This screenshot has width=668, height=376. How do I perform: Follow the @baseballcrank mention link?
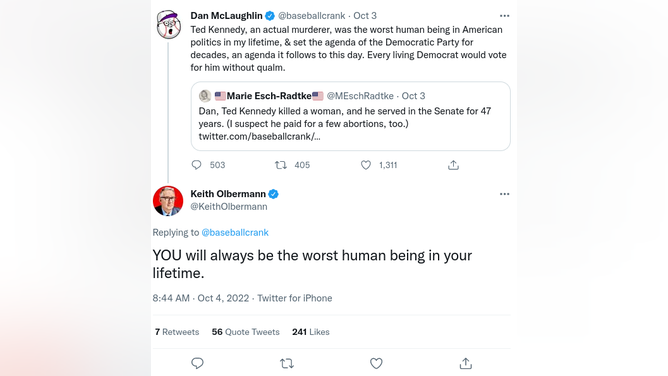coord(235,232)
